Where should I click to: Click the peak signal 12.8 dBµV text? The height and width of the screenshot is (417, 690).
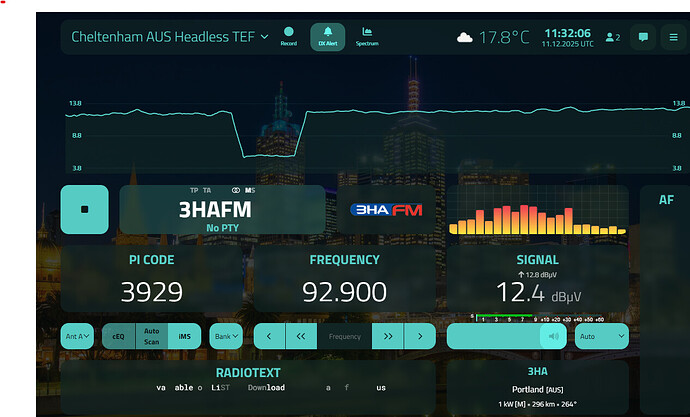(537, 275)
